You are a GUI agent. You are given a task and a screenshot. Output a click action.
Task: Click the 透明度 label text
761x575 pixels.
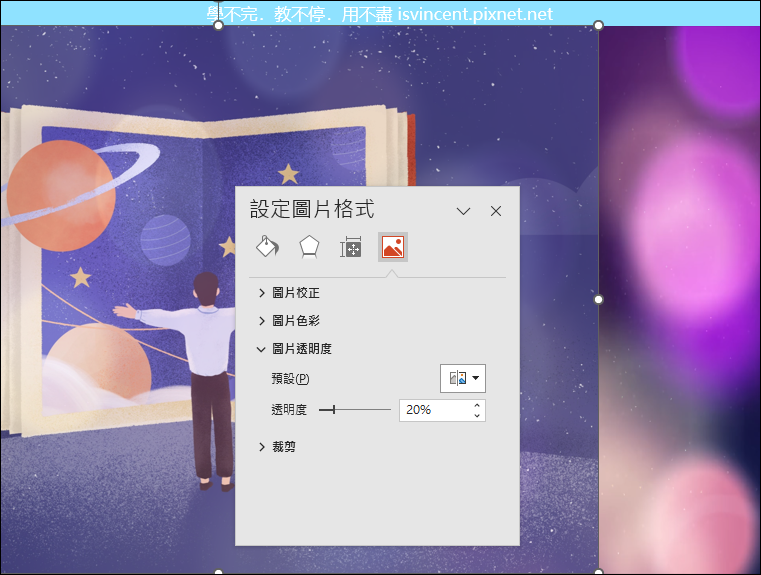pyautogui.click(x=289, y=410)
